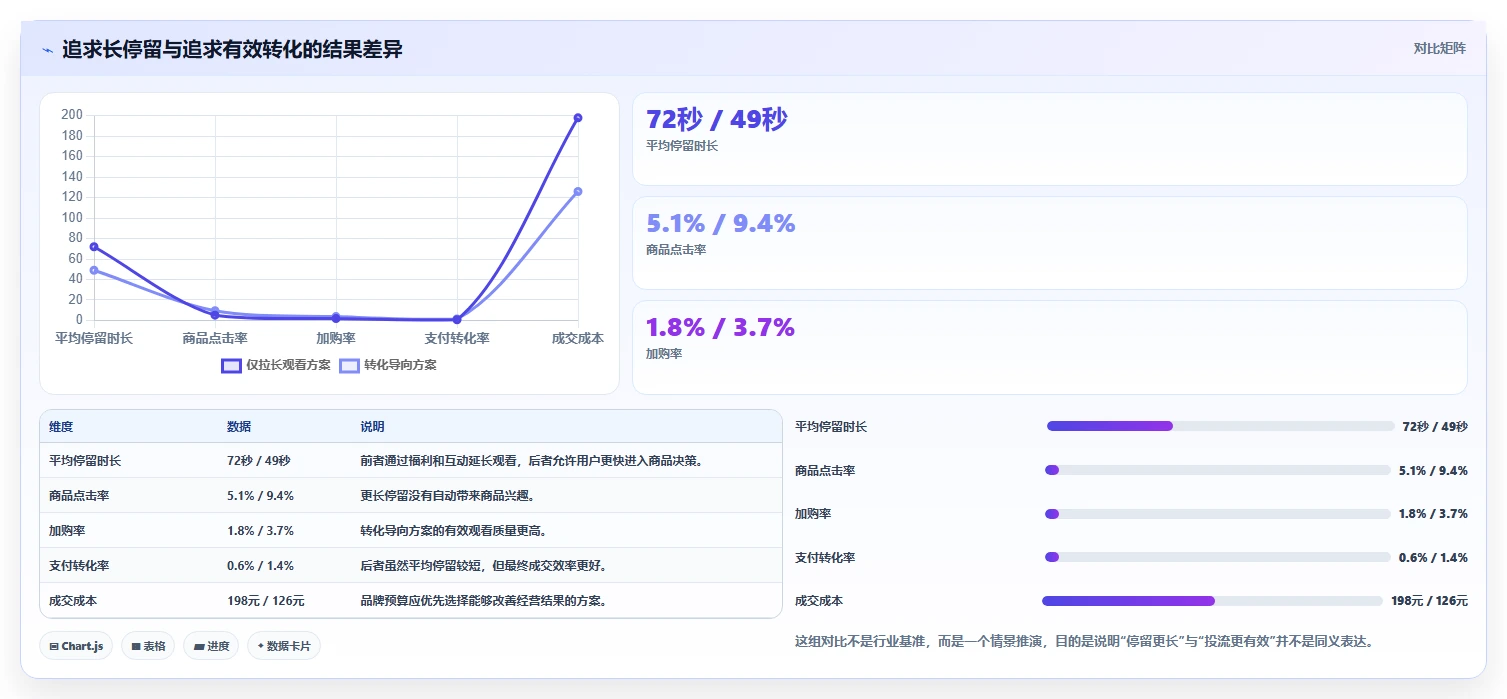Click the 加购率 progress bar

(1217, 514)
